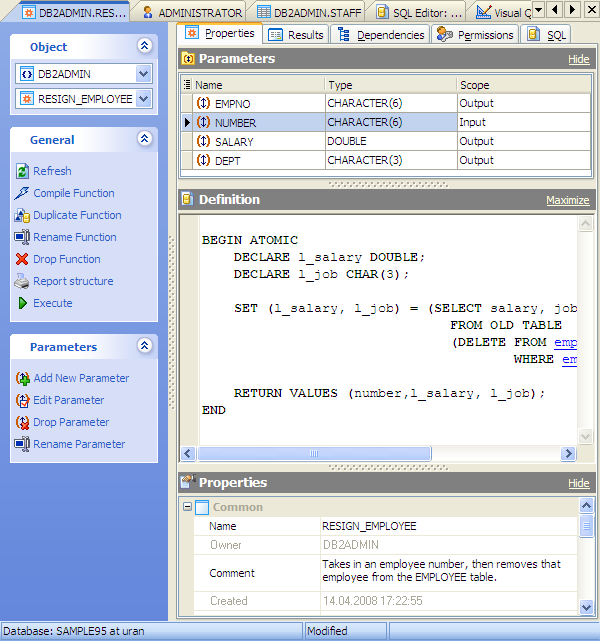The height and width of the screenshot is (641, 600).
Task: Click the EMPNO parameter row icon
Action: point(204,103)
